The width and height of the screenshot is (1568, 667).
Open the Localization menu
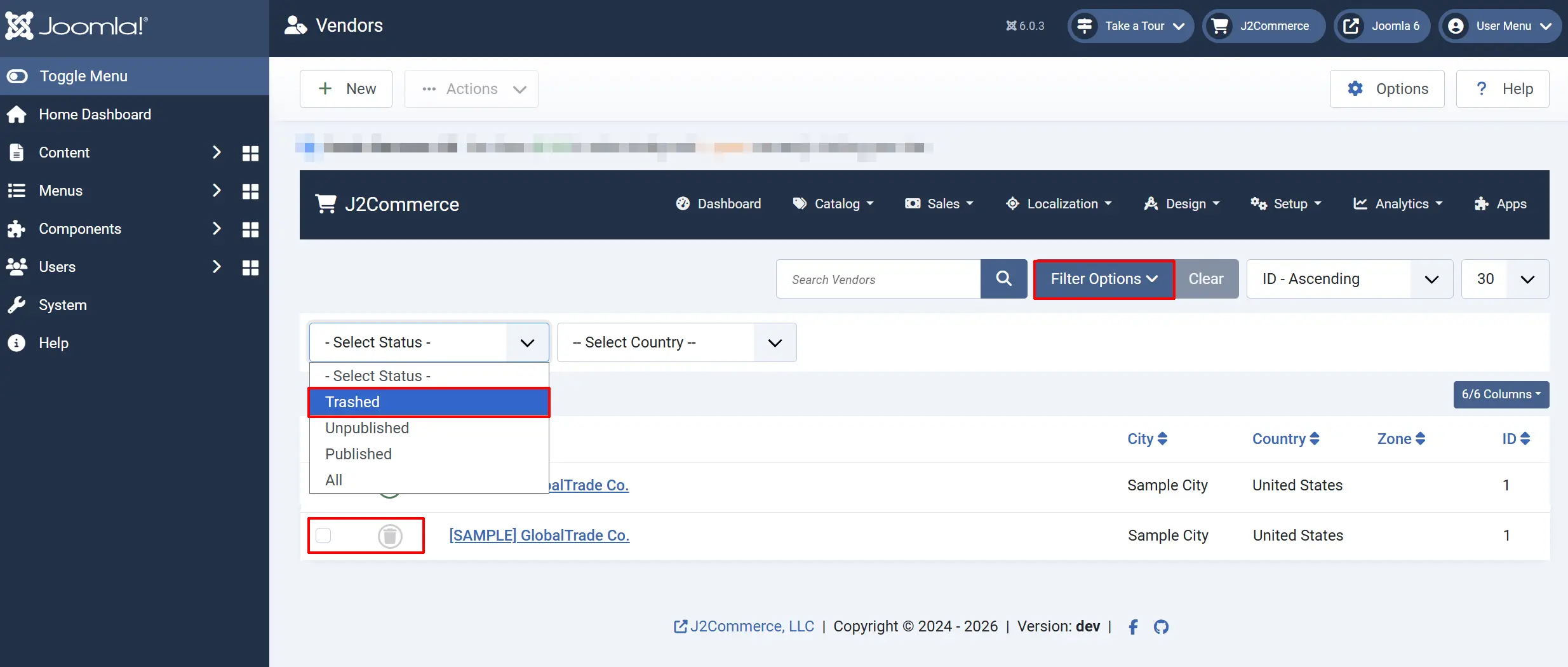coord(1059,204)
